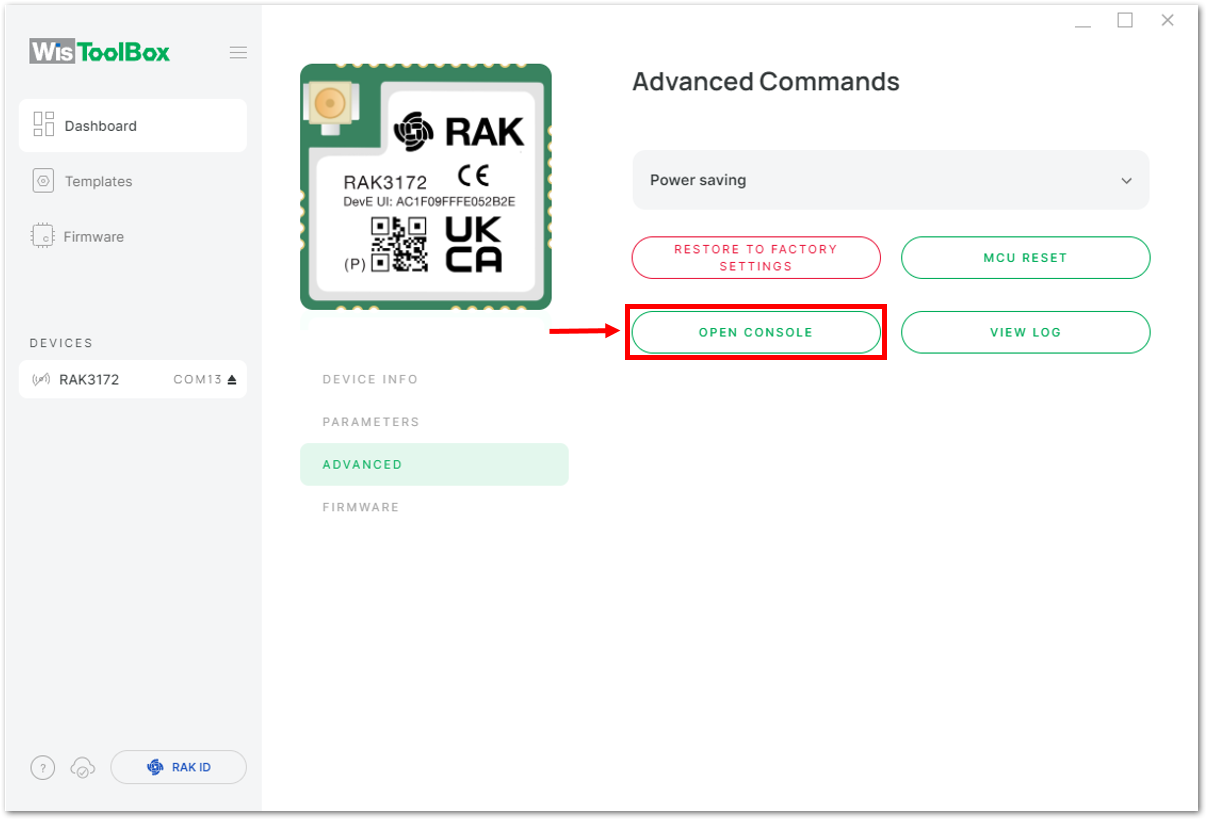
Task: Click the DEVICES section label
Action: pyautogui.click(x=61, y=343)
